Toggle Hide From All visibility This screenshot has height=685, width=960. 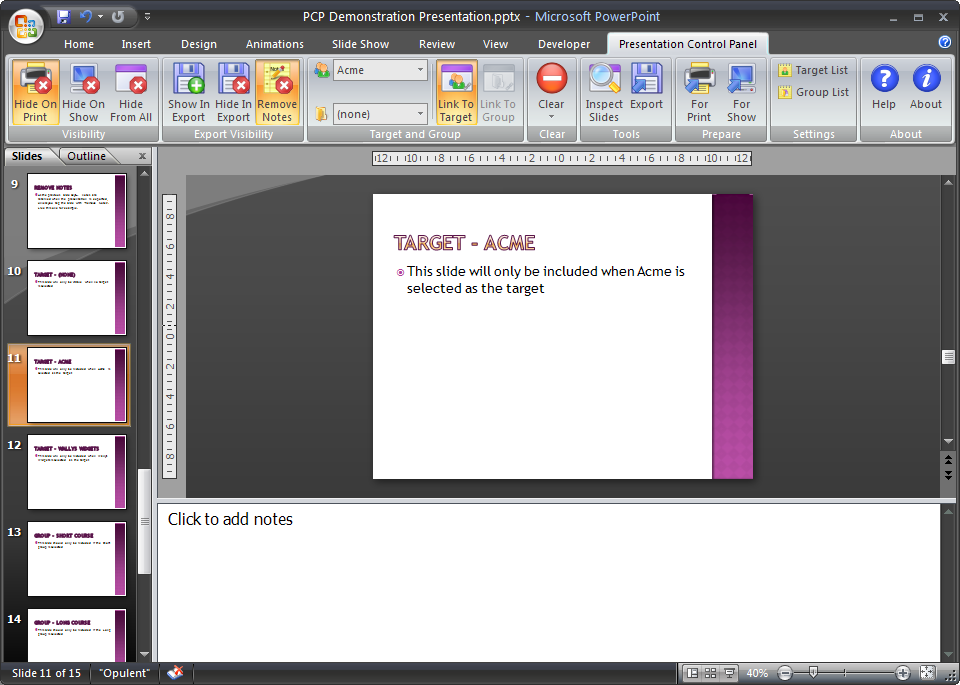pyautogui.click(x=131, y=92)
